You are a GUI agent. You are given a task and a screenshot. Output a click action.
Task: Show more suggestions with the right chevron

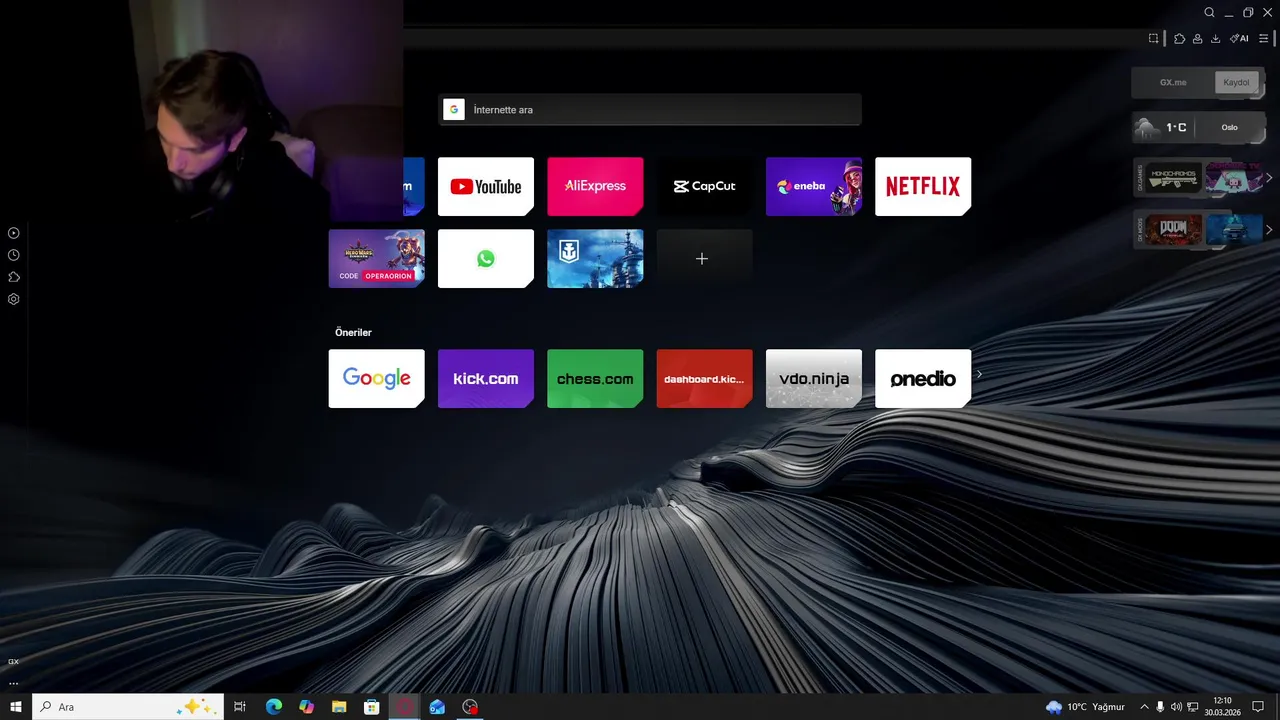(979, 375)
